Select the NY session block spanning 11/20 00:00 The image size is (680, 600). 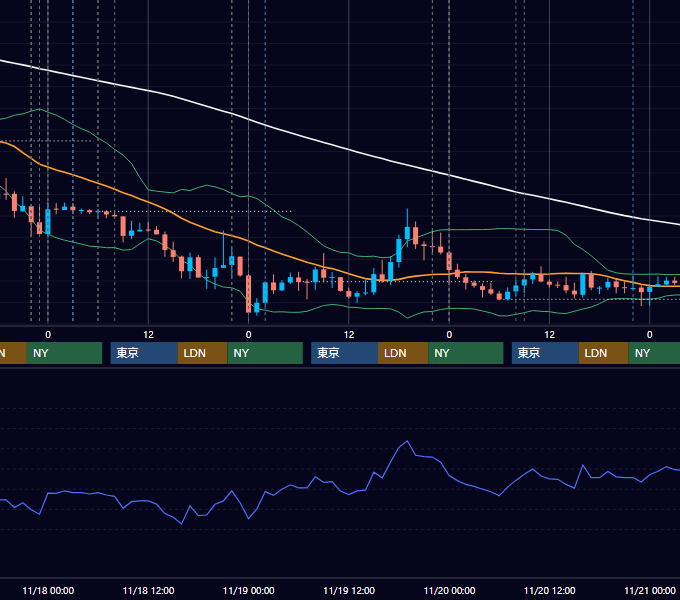coord(466,353)
